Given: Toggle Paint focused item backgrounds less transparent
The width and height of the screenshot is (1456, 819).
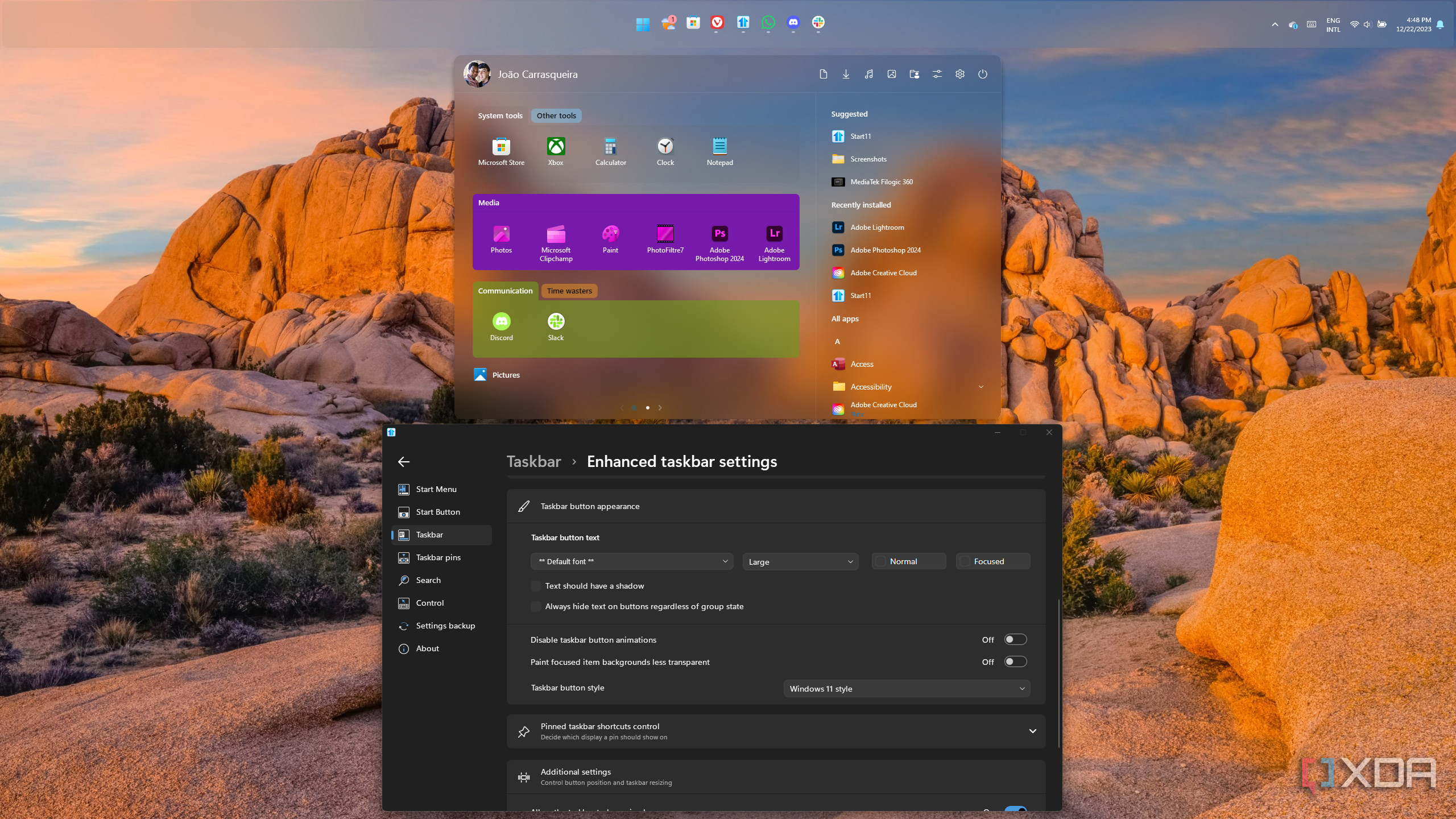Looking at the screenshot, I should 1015,661.
